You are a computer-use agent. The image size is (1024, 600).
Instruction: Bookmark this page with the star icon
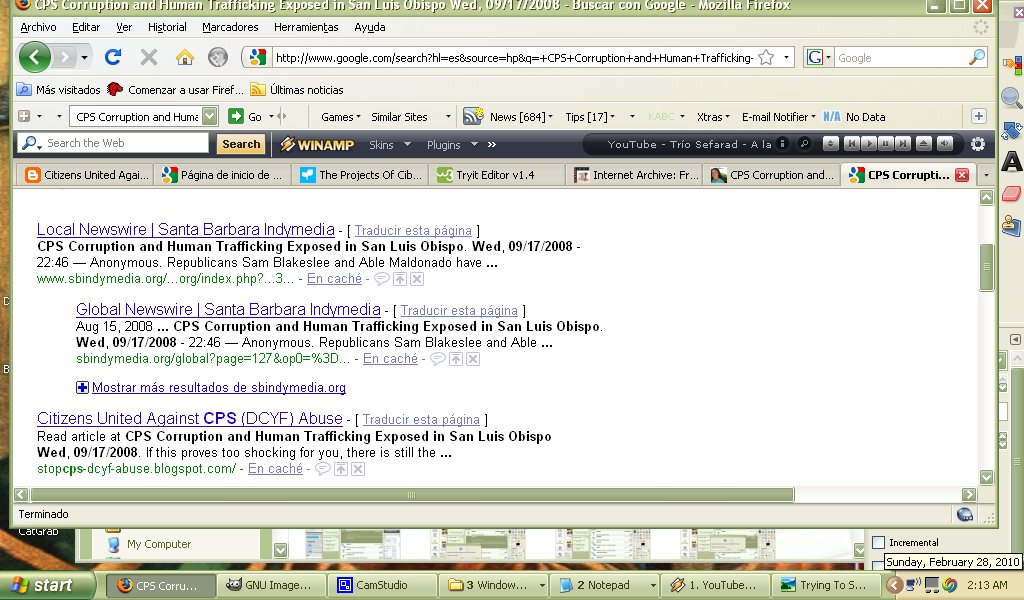766,57
